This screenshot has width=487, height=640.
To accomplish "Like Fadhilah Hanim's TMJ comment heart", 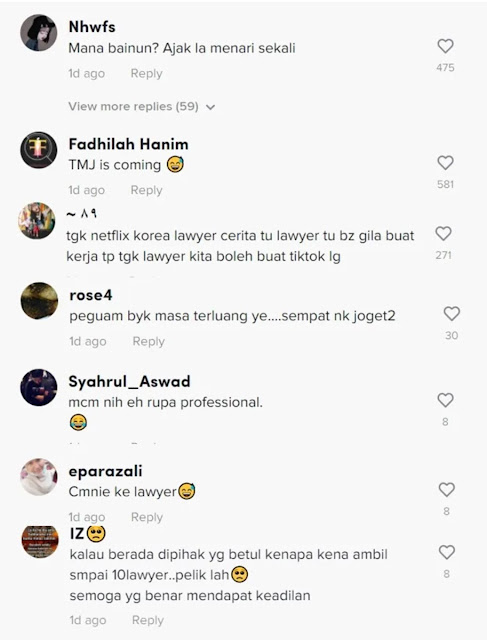I will 445,162.
